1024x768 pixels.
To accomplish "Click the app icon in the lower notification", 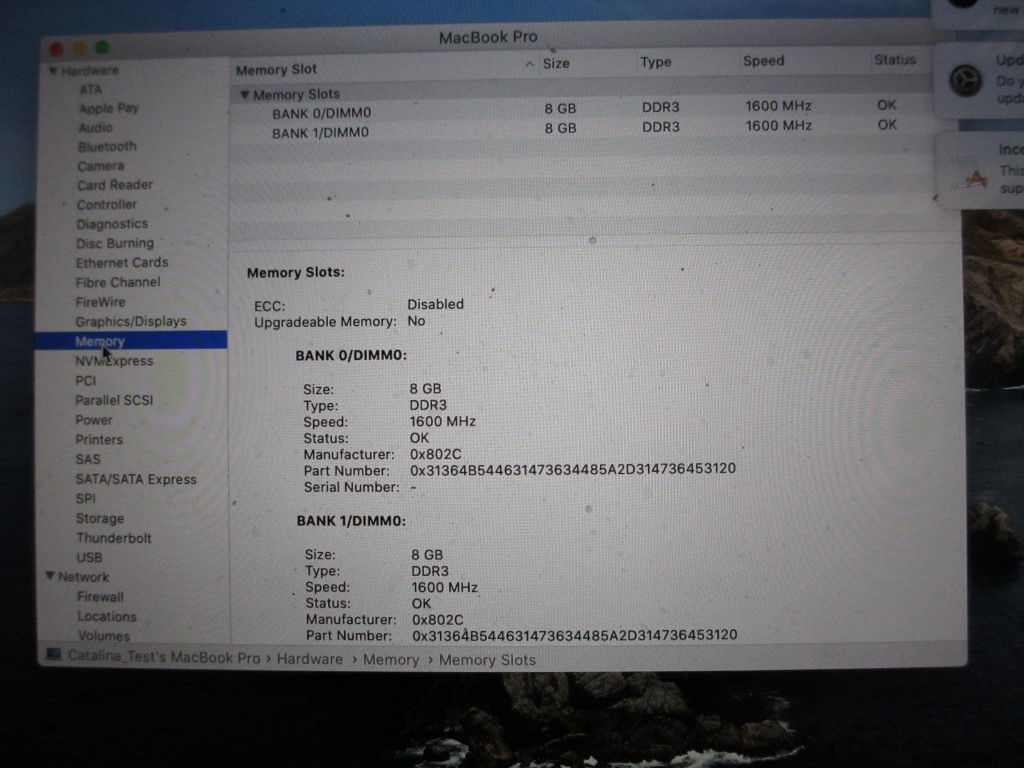I will (976, 178).
